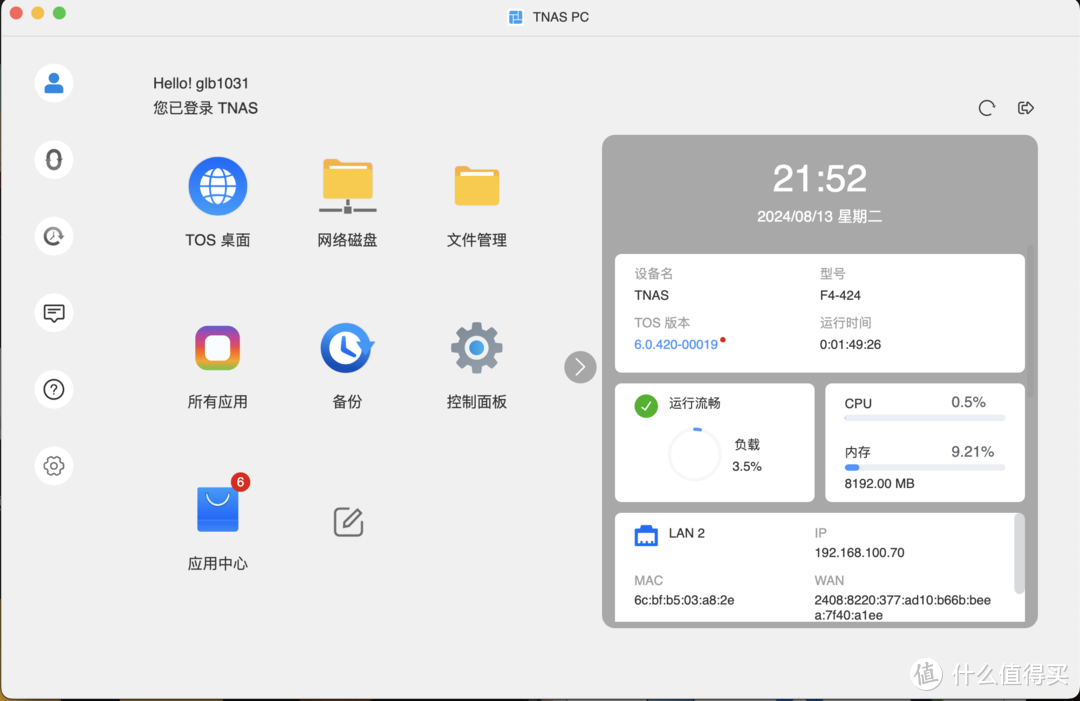Screen dimensions: 1080x701
Task: Expand the panel using the right chevron arrow
Action: click(x=580, y=367)
